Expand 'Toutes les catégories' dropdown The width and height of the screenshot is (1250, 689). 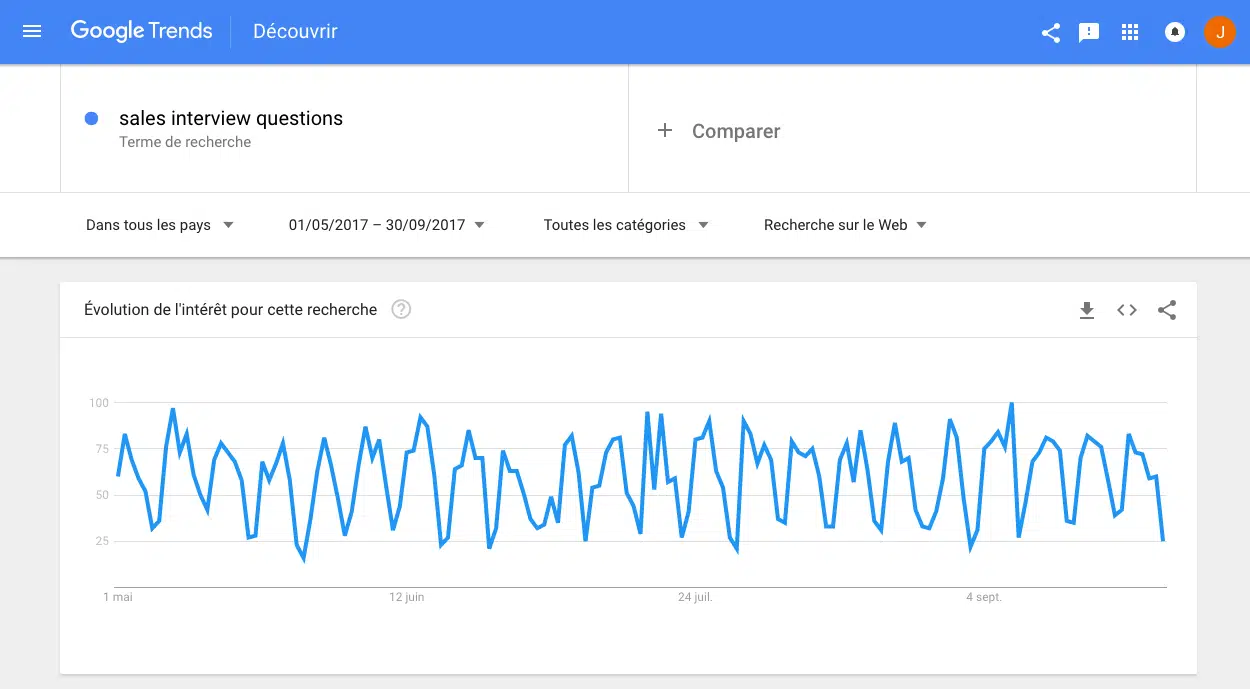click(x=626, y=225)
